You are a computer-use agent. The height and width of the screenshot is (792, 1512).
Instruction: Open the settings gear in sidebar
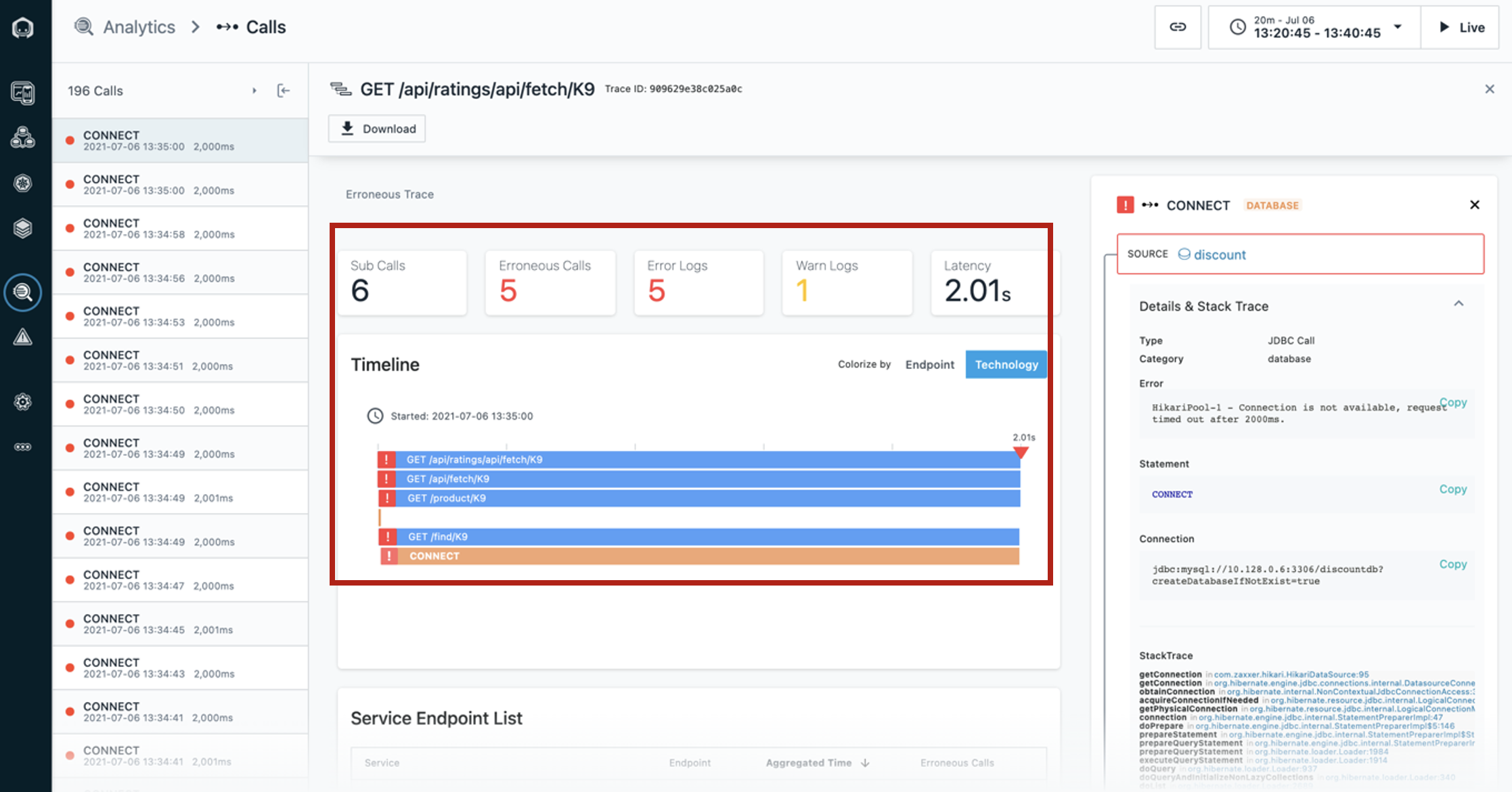point(23,402)
